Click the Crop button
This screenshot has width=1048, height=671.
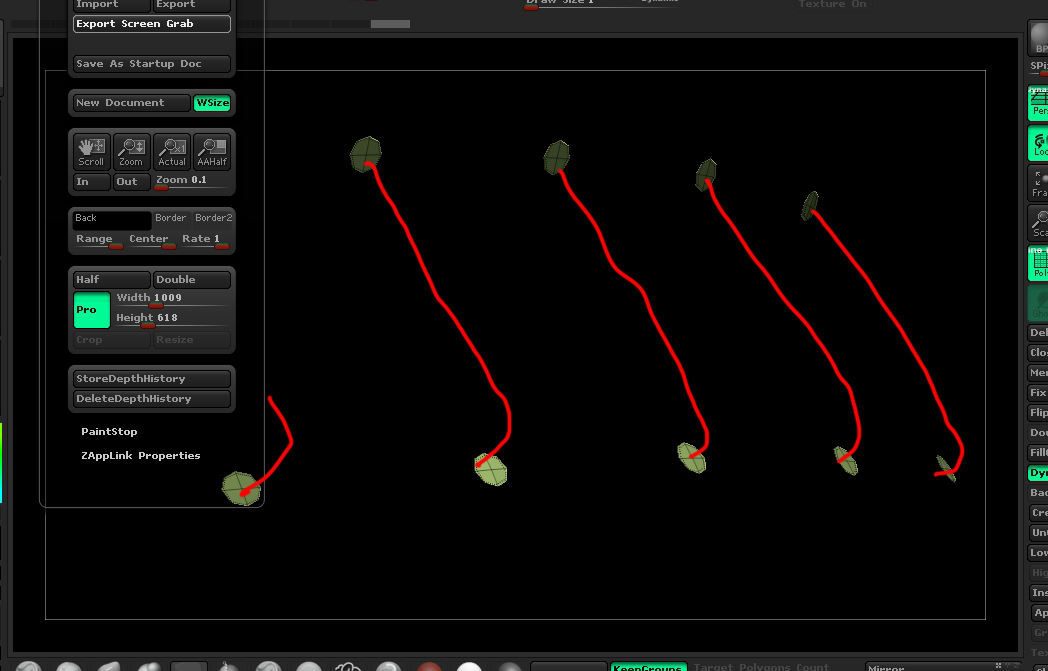point(112,340)
